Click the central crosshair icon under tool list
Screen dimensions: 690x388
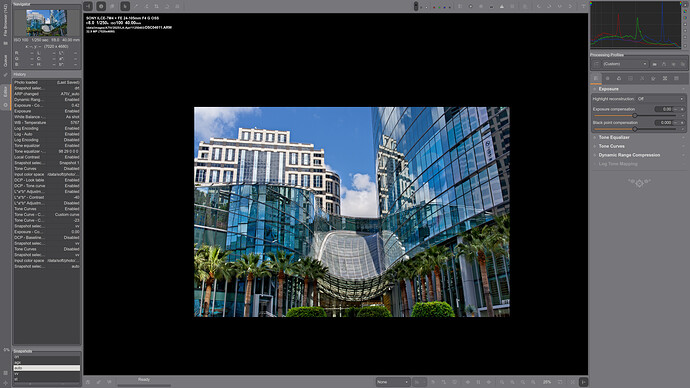pyautogui.click(x=639, y=183)
